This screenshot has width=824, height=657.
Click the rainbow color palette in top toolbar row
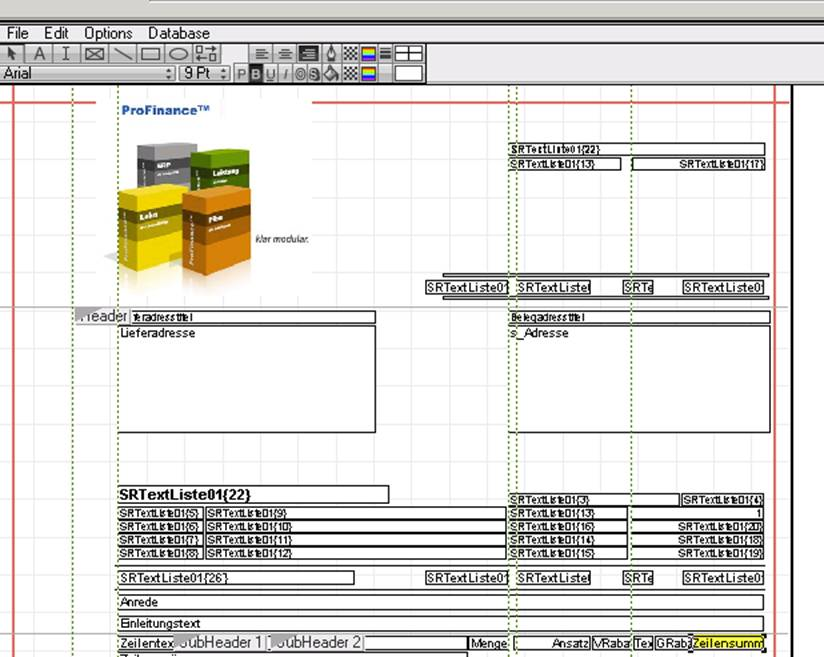pos(367,54)
